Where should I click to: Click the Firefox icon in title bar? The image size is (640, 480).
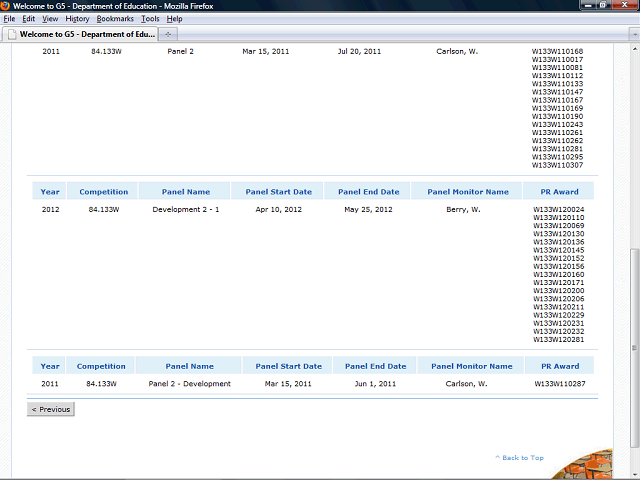[6, 6]
